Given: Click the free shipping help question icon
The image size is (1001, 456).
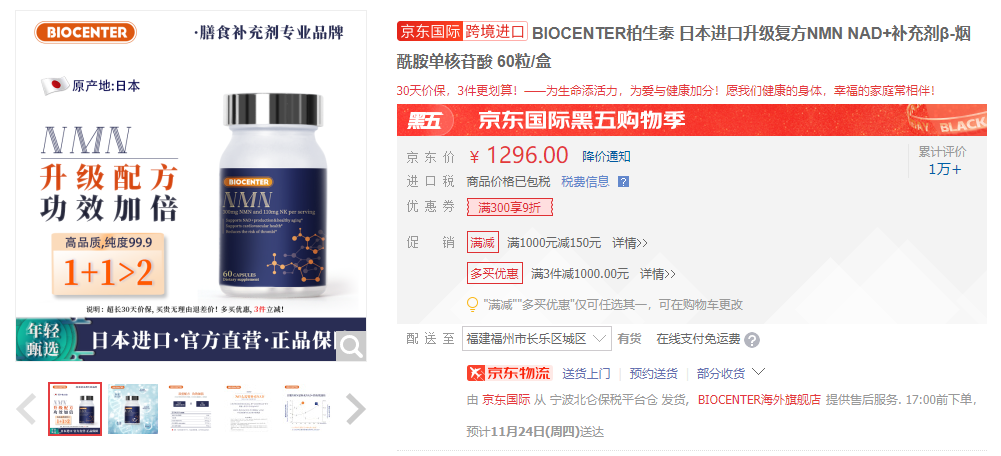Looking at the screenshot, I should tap(752, 340).
